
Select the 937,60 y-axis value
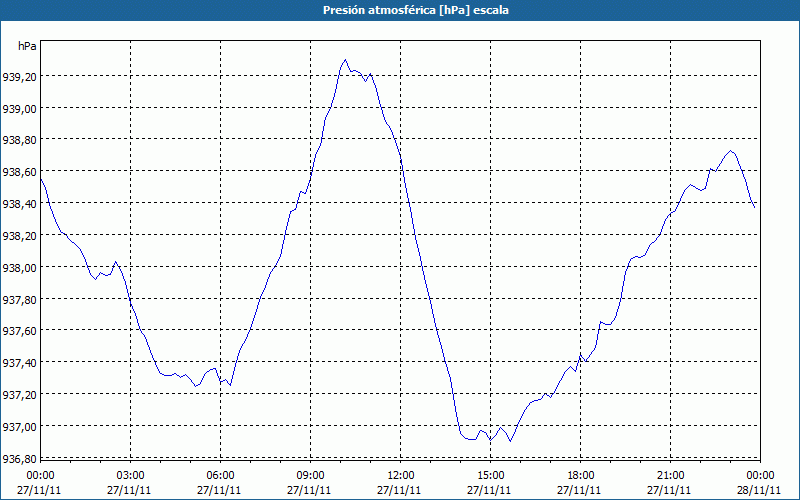click(x=19, y=331)
